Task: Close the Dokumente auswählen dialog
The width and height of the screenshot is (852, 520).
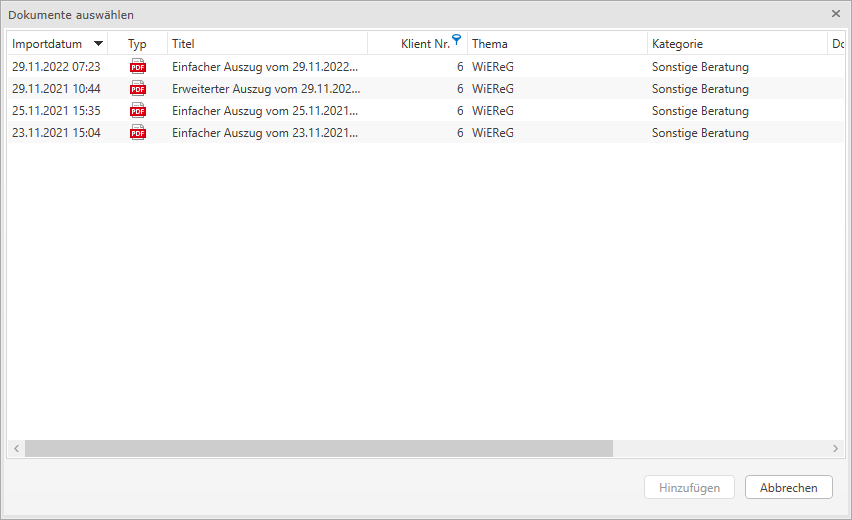Action: pyautogui.click(x=836, y=15)
